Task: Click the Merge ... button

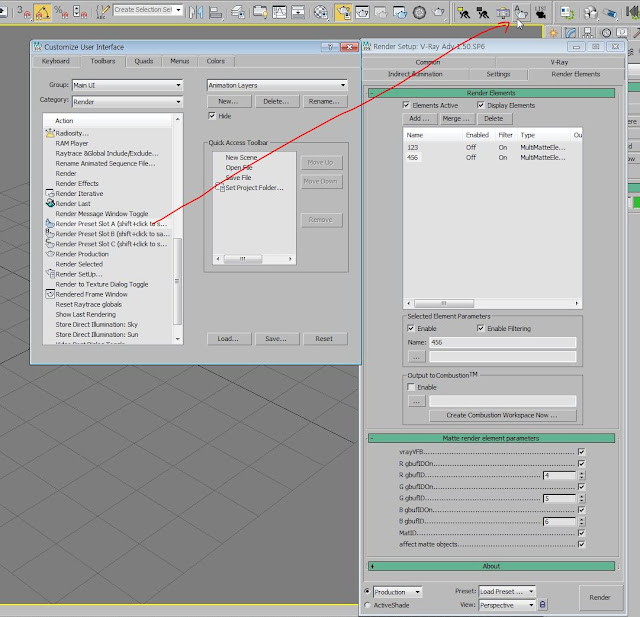Action: tap(456, 118)
